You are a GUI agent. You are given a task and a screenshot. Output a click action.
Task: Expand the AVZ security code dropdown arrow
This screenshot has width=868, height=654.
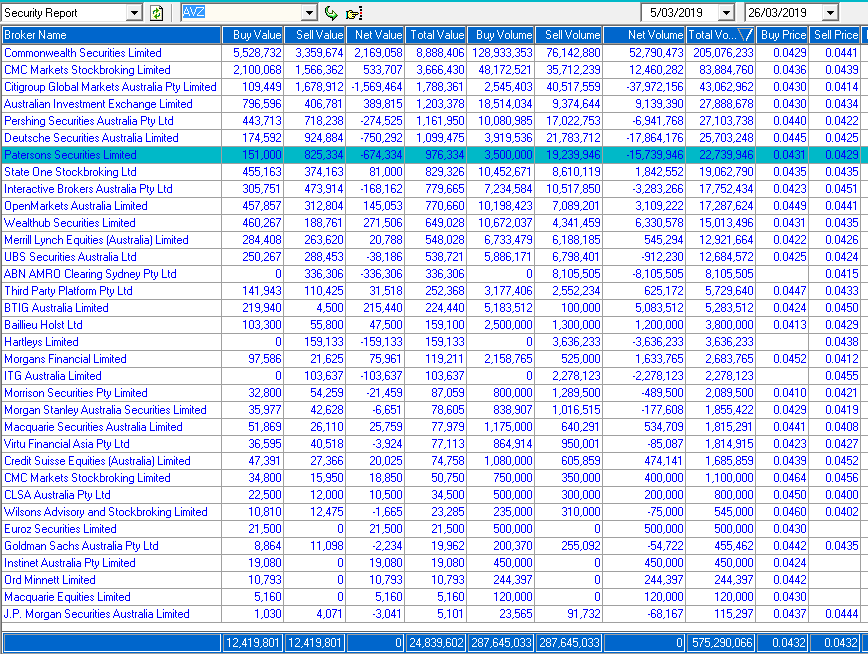(309, 13)
